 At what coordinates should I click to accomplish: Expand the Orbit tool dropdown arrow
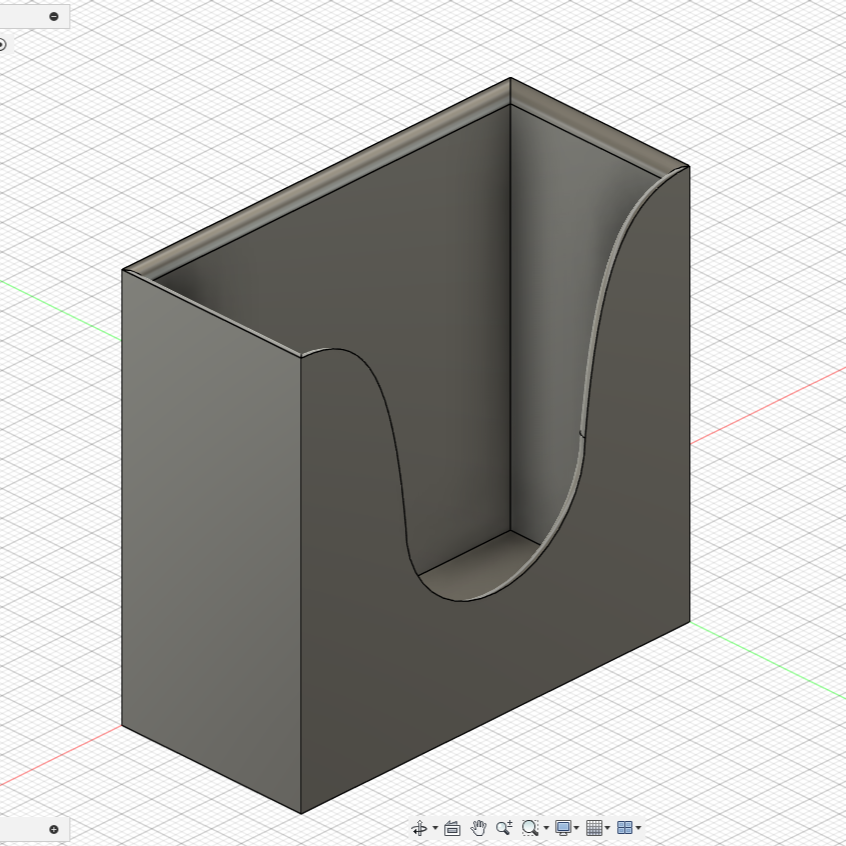pyautogui.click(x=434, y=828)
